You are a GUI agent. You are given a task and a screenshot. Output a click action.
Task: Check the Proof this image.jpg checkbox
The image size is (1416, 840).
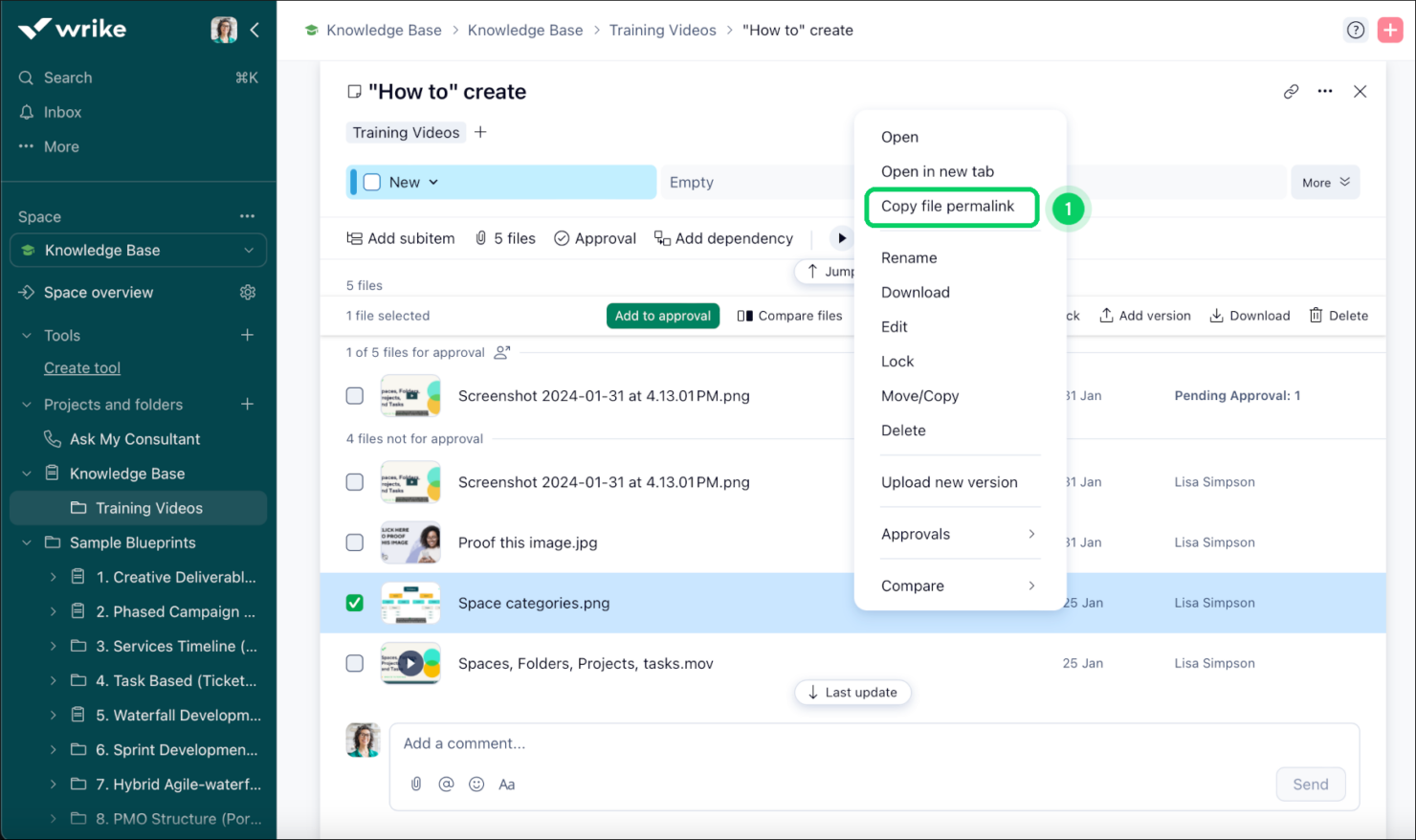(355, 542)
